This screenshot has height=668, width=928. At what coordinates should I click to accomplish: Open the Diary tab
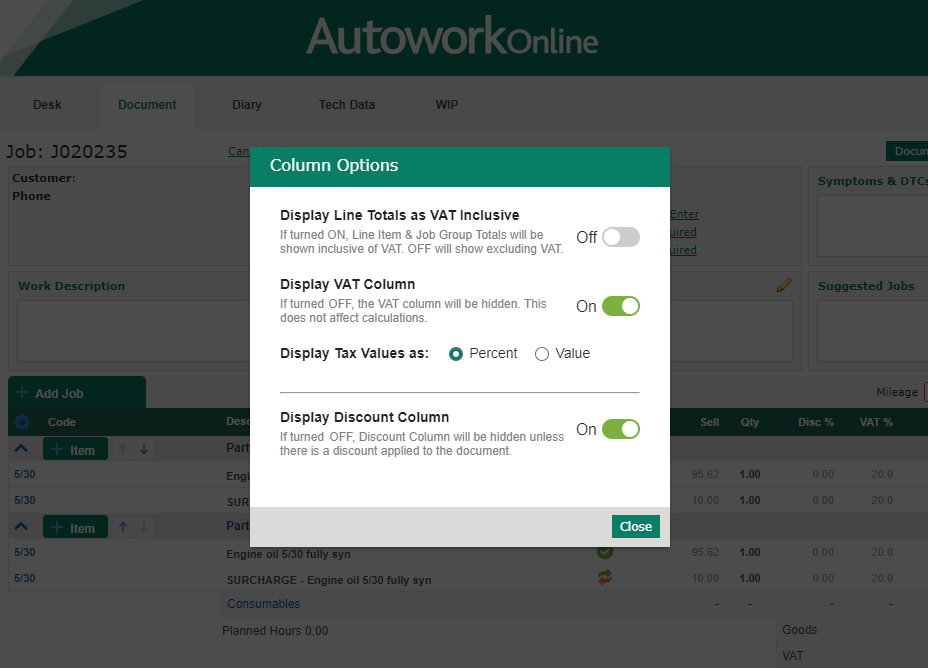[247, 105]
